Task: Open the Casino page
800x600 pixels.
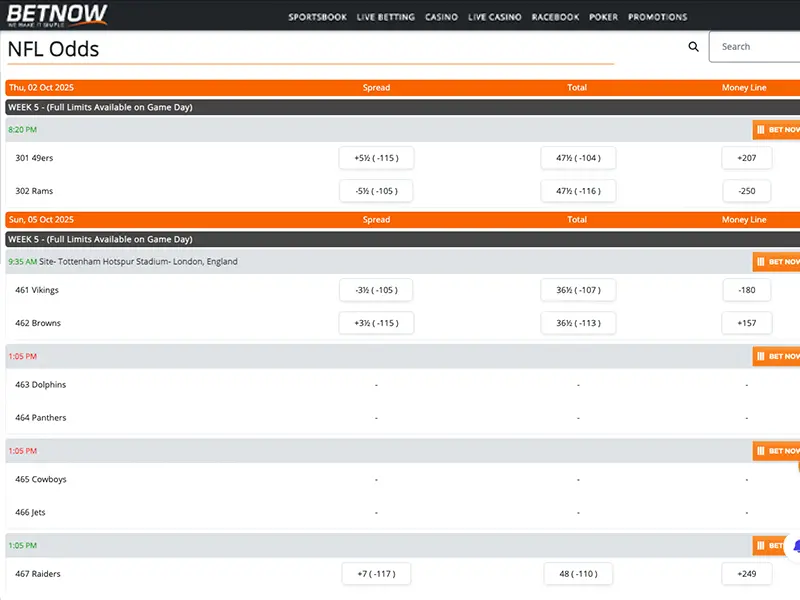Action: 441,17
